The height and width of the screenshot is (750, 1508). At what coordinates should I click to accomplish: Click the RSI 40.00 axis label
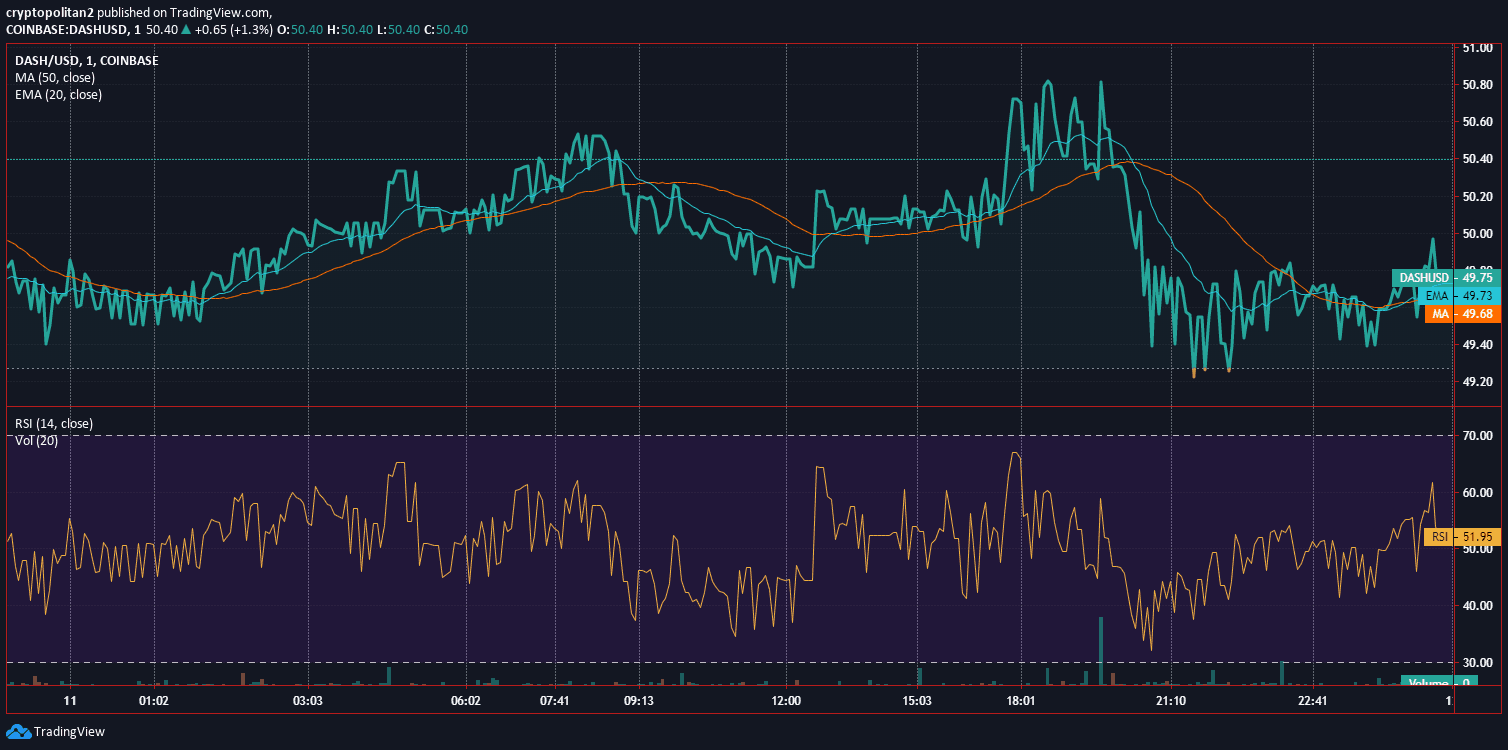point(1478,606)
